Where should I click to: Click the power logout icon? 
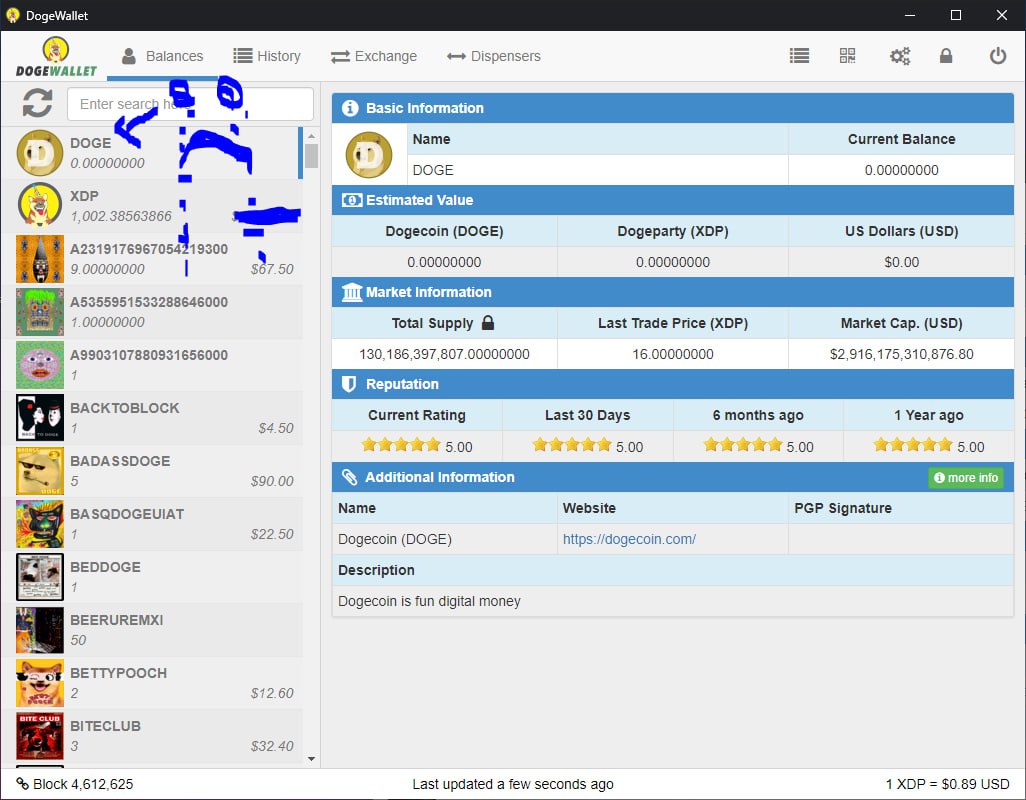click(x=997, y=56)
